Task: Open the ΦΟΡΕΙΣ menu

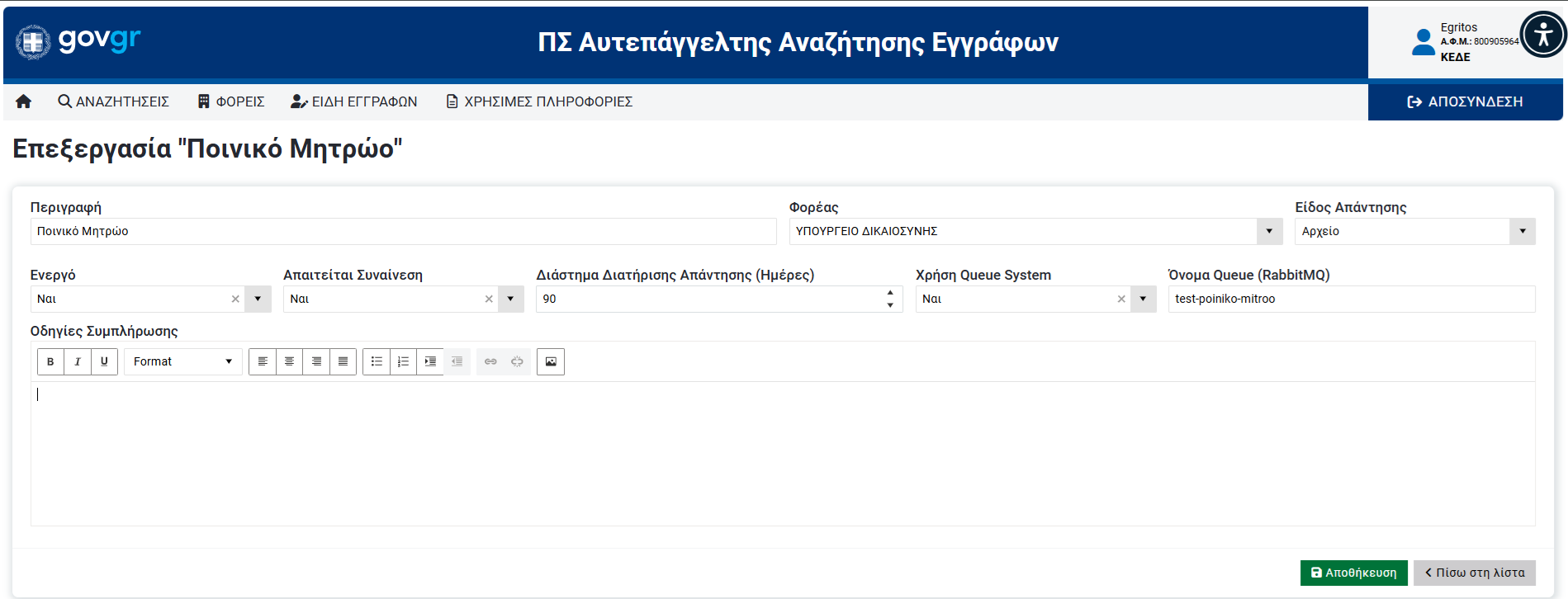Action: 231,101
